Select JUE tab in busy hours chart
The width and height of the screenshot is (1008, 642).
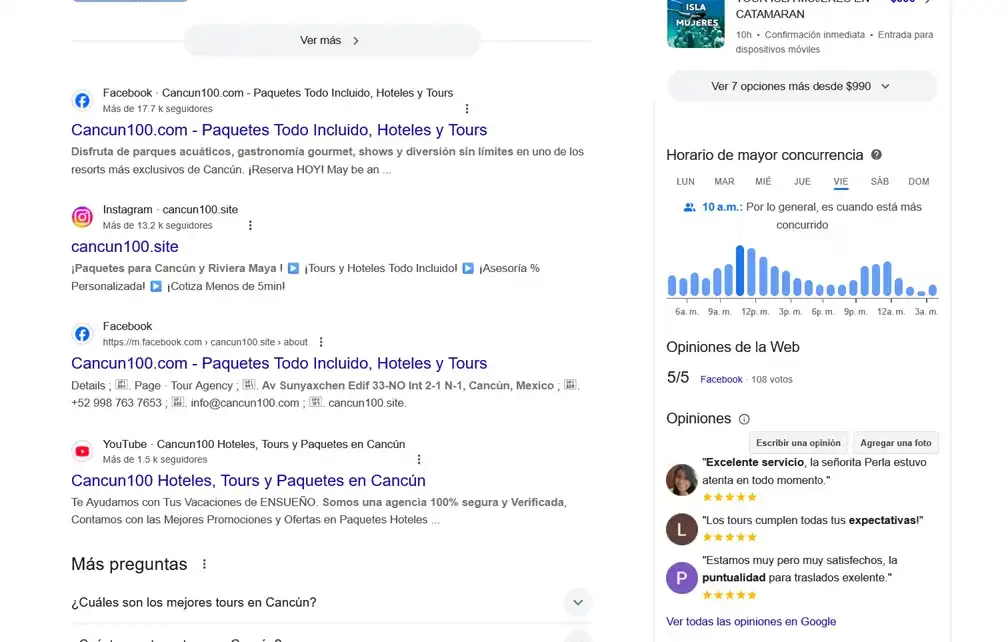802,182
